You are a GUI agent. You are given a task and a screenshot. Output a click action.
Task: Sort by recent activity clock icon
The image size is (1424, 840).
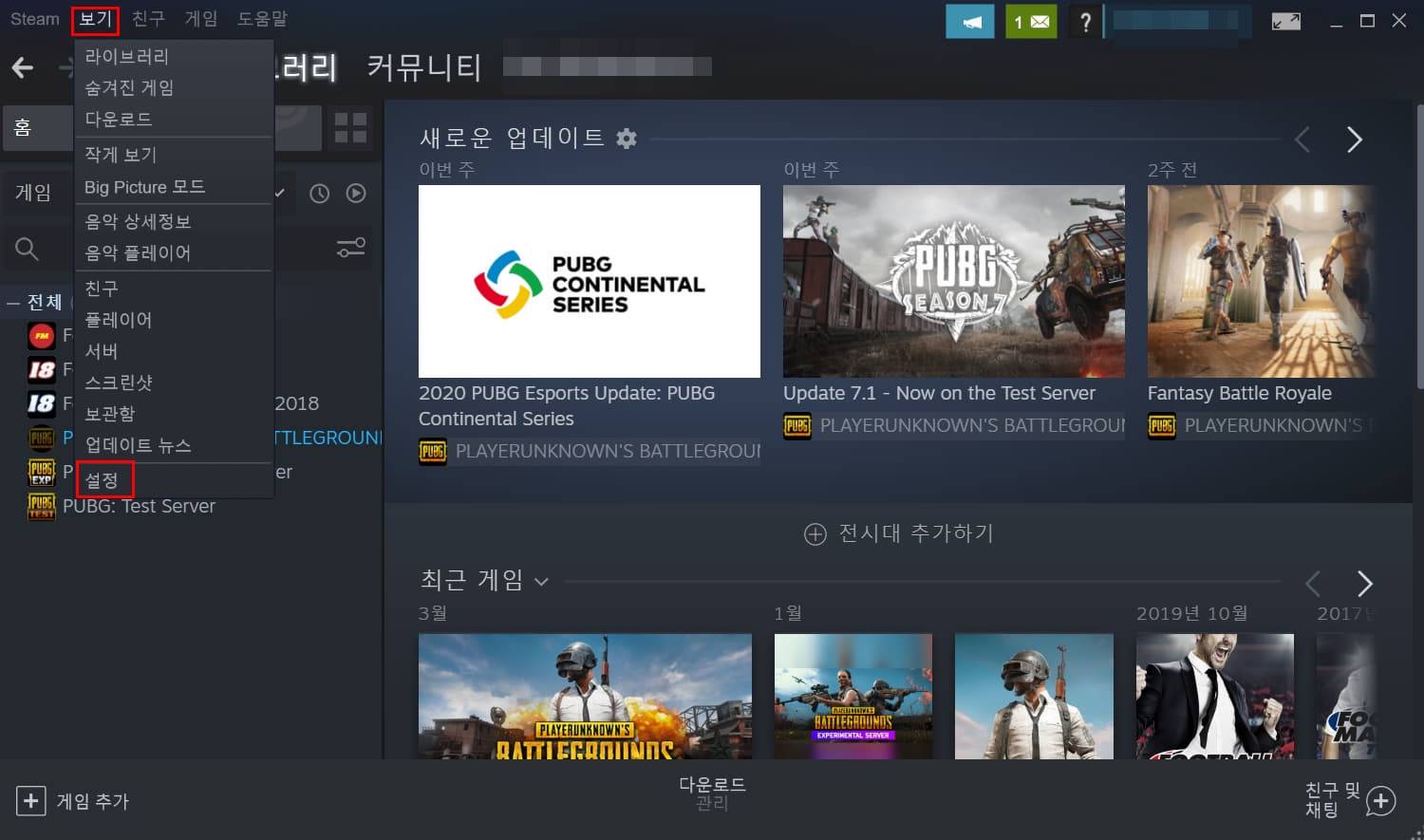pos(320,194)
